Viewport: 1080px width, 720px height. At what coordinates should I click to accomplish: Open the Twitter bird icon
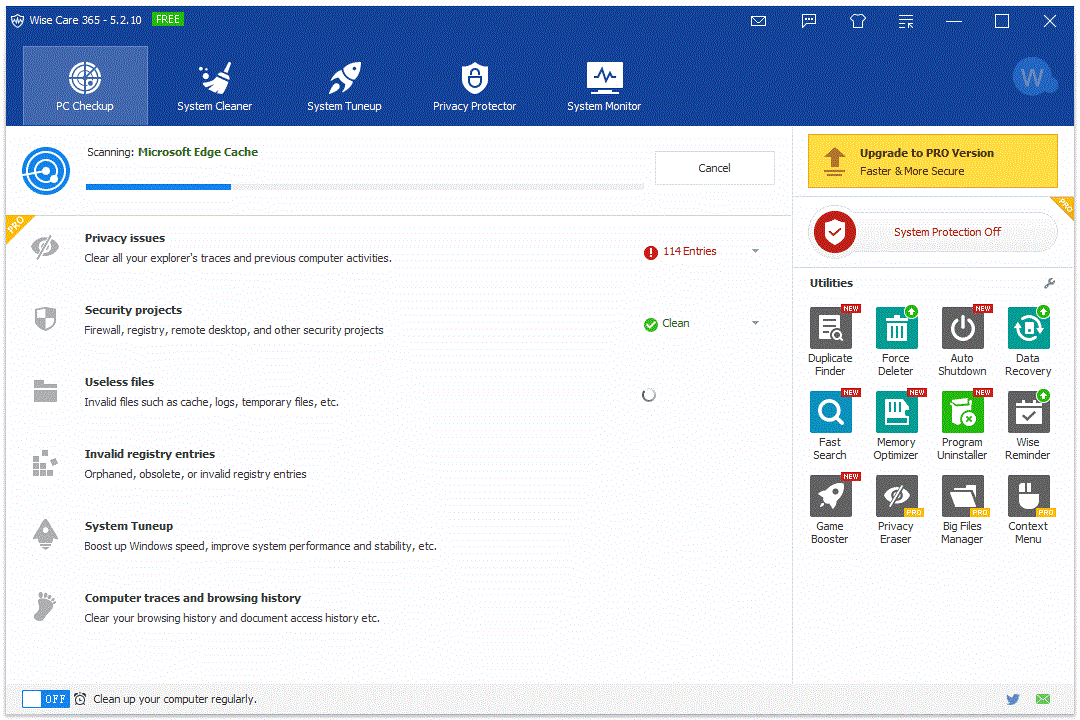click(x=1012, y=699)
